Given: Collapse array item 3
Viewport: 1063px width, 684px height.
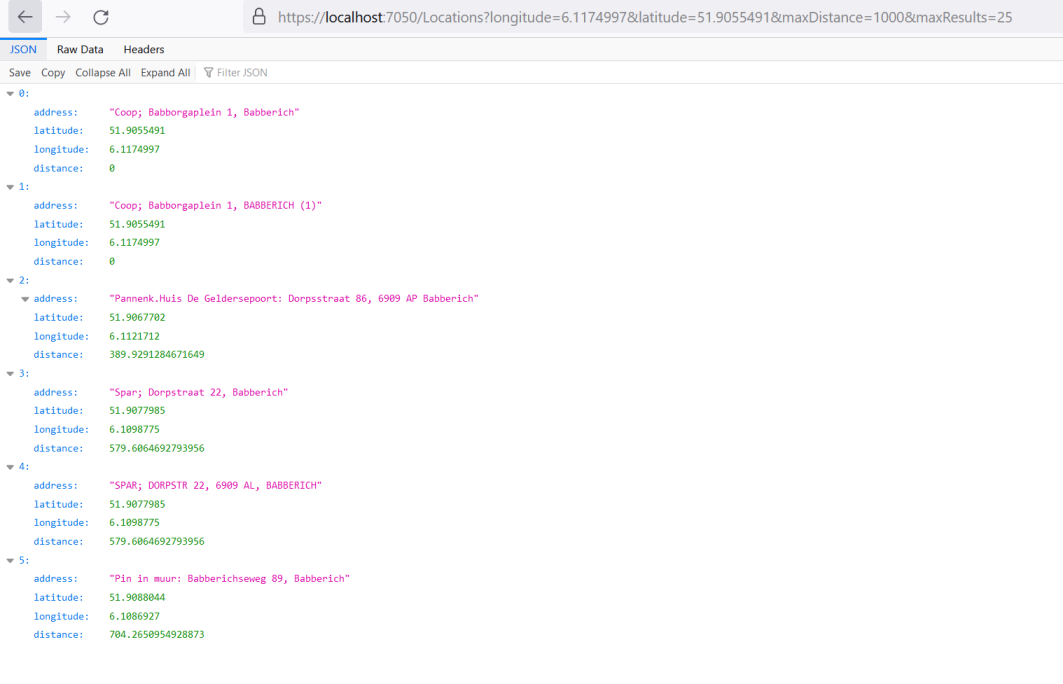Looking at the screenshot, I should (10, 374).
